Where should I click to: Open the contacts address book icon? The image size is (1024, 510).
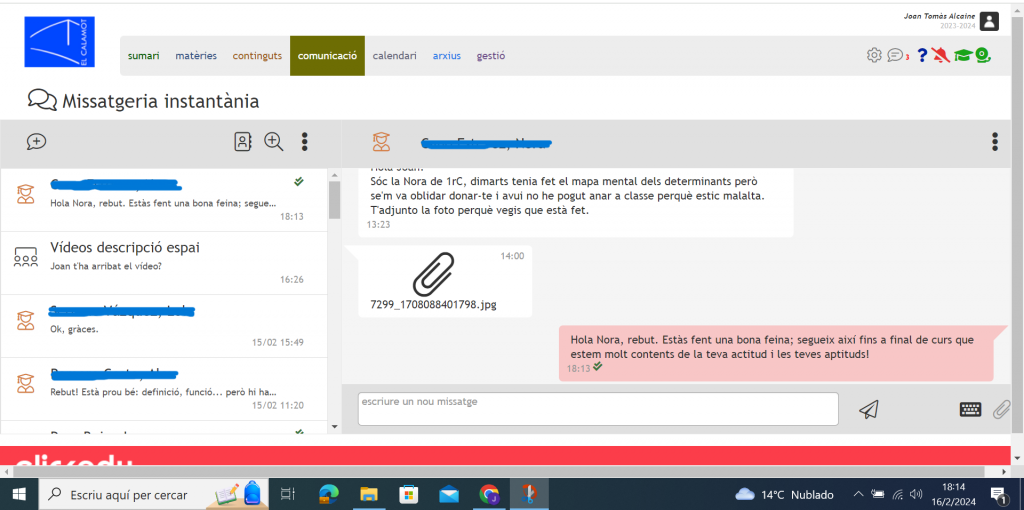pos(243,142)
